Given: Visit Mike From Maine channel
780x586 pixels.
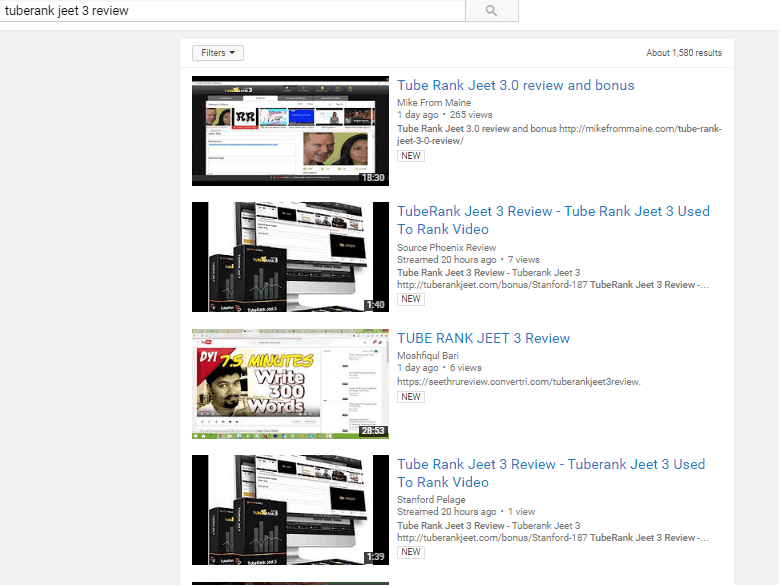Looking at the screenshot, I should point(434,102).
